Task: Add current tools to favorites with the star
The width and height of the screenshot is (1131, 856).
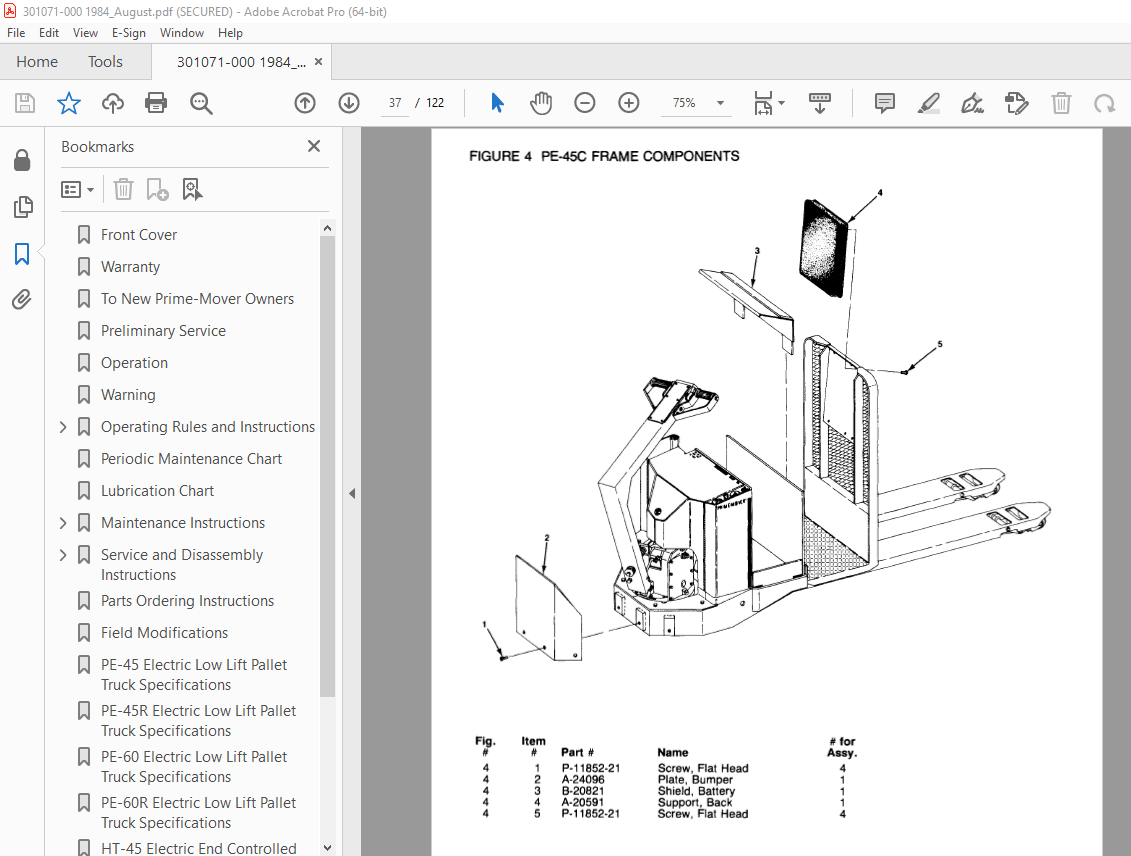Action: [68, 102]
